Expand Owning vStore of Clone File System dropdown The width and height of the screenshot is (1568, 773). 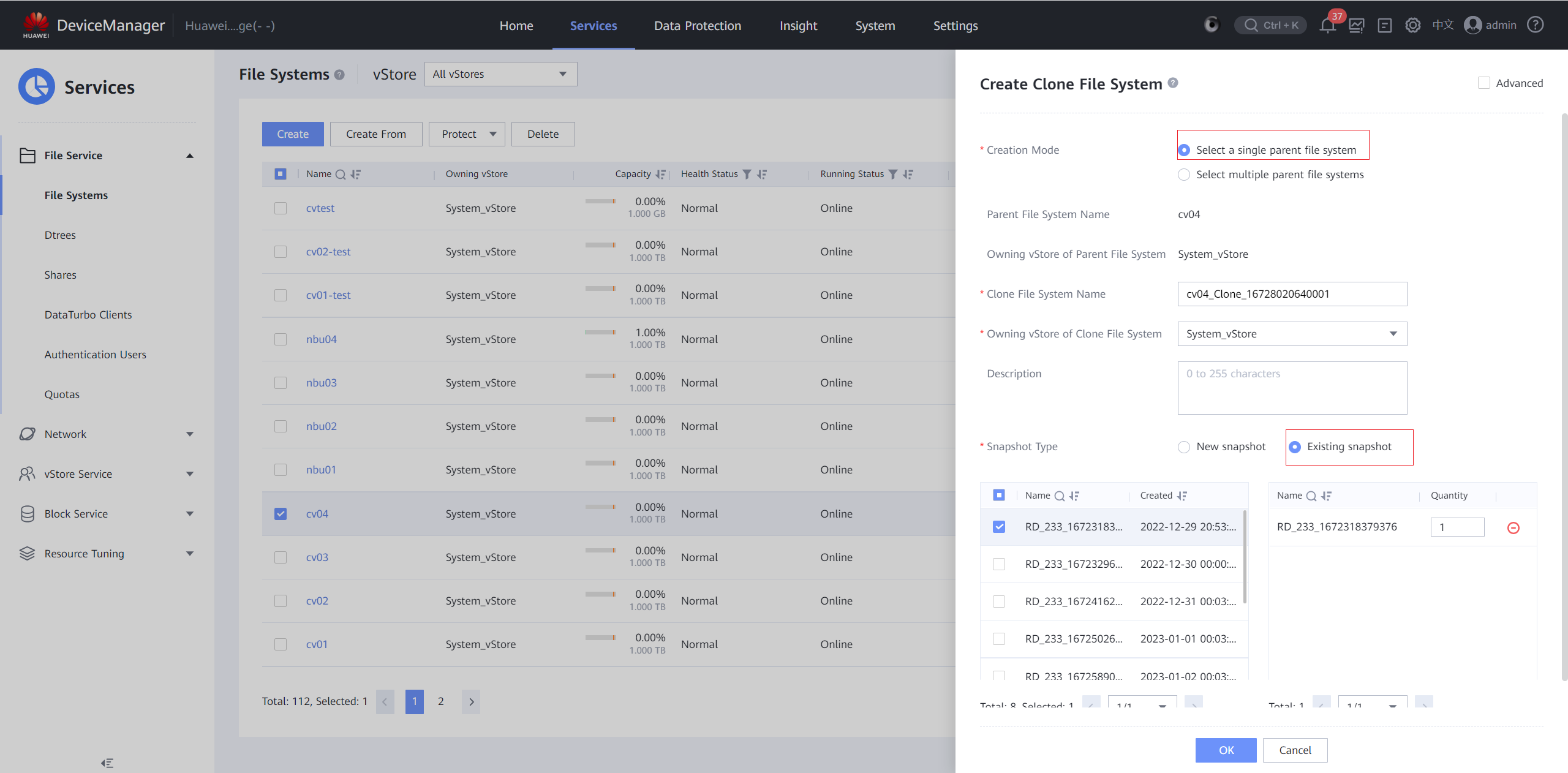1292,334
